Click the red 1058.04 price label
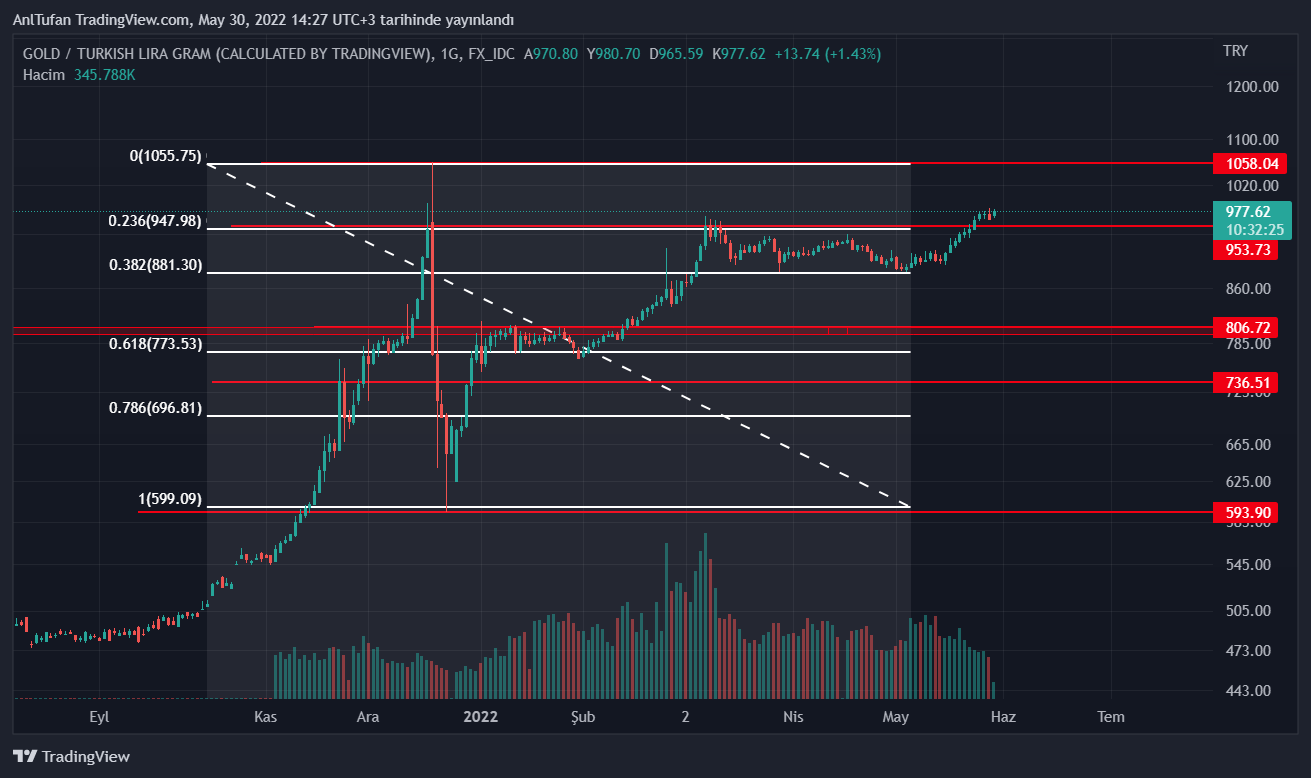The width and height of the screenshot is (1311, 778). click(1248, 163)
